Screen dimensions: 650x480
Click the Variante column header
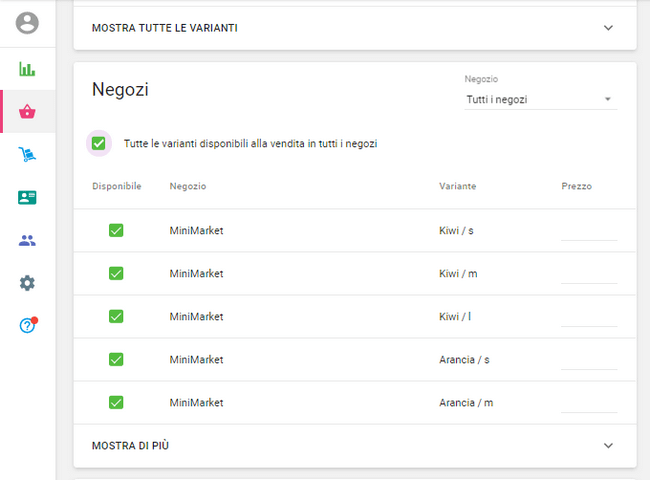457,186
